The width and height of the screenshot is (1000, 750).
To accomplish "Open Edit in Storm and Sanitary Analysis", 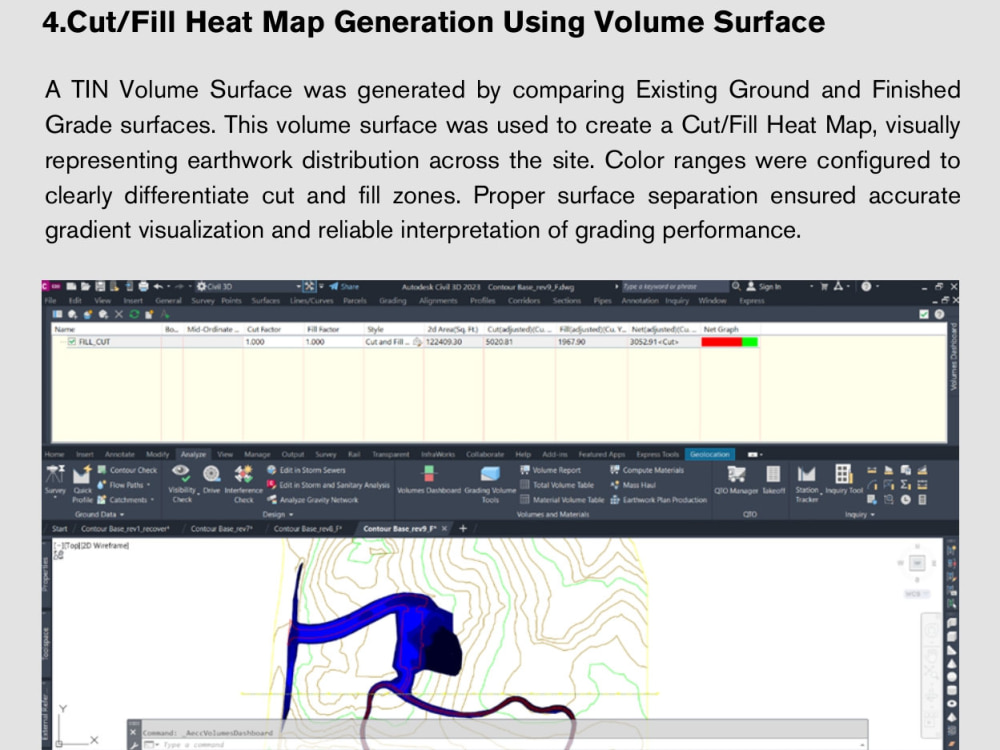I will tap(328, 485).
